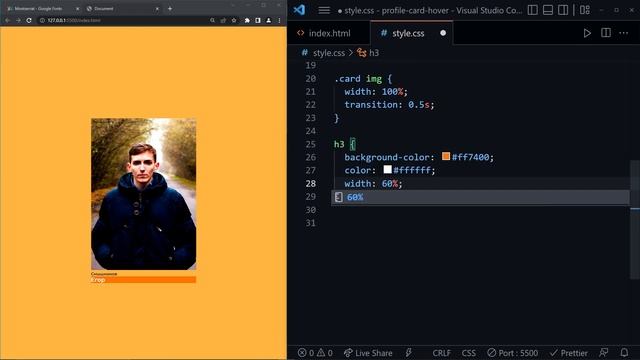Click the VS Code logo icon
This screenshot has width=640, height=360.
click(299, 10)
